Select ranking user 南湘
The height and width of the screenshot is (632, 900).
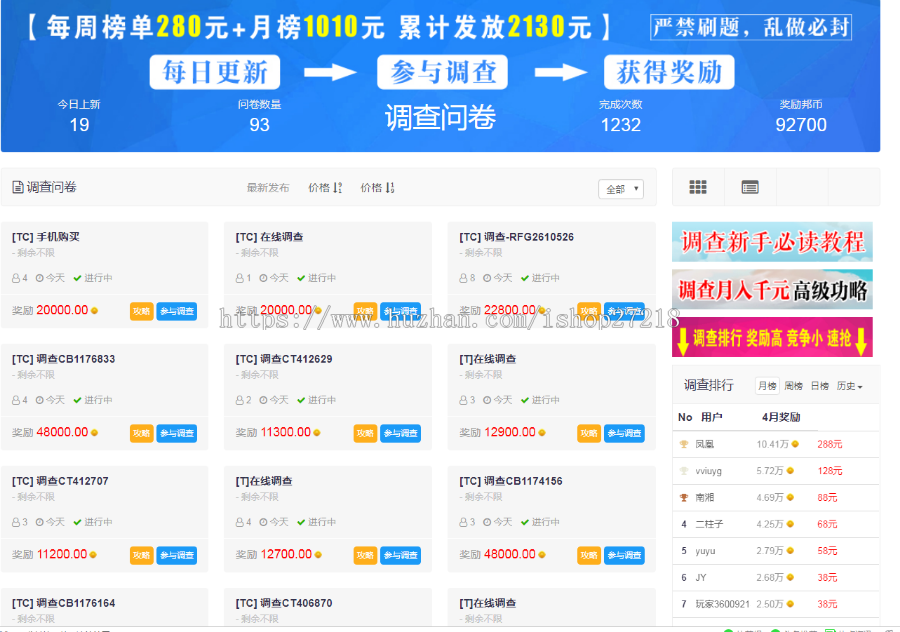coord(705,498)
